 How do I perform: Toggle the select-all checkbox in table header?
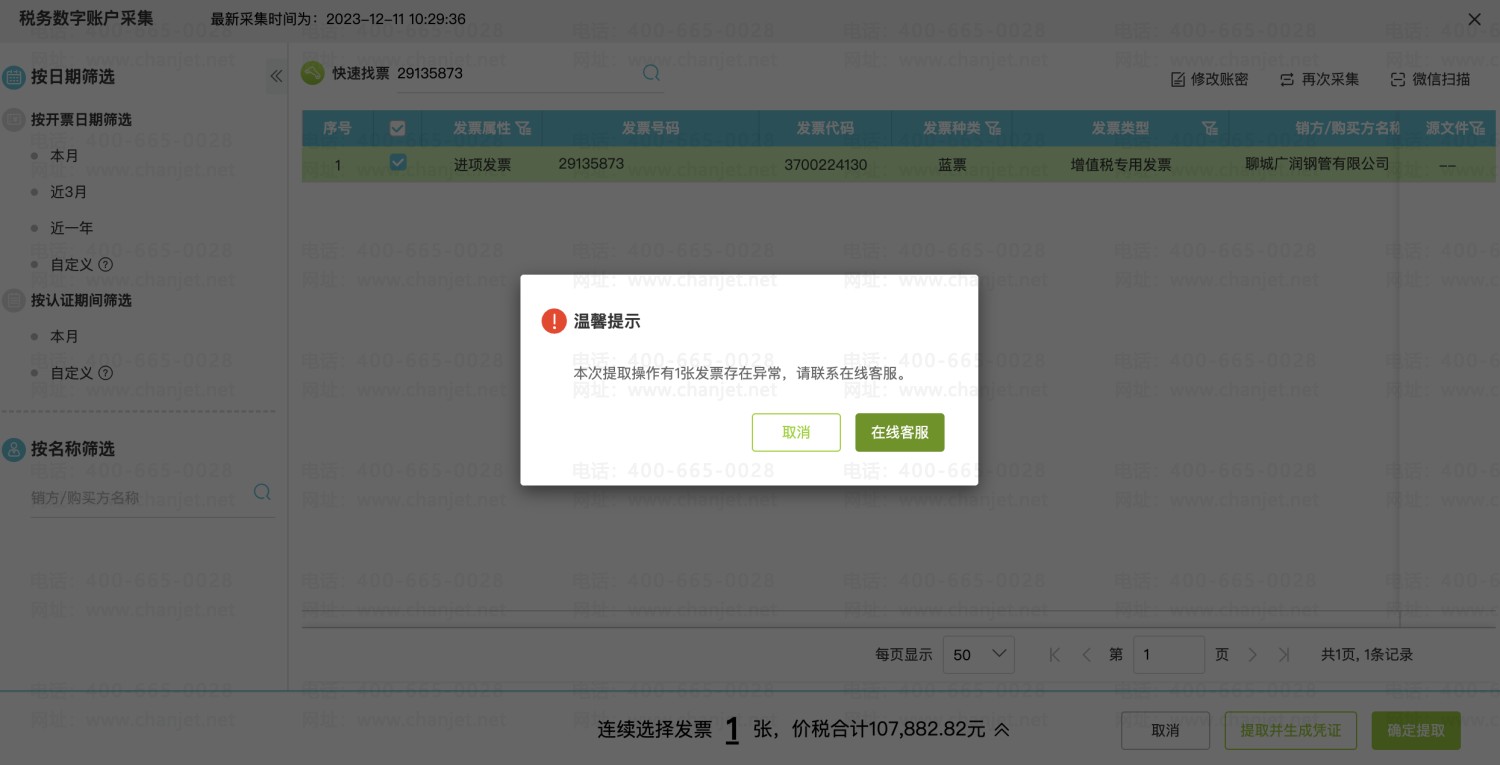pos(398,128)
